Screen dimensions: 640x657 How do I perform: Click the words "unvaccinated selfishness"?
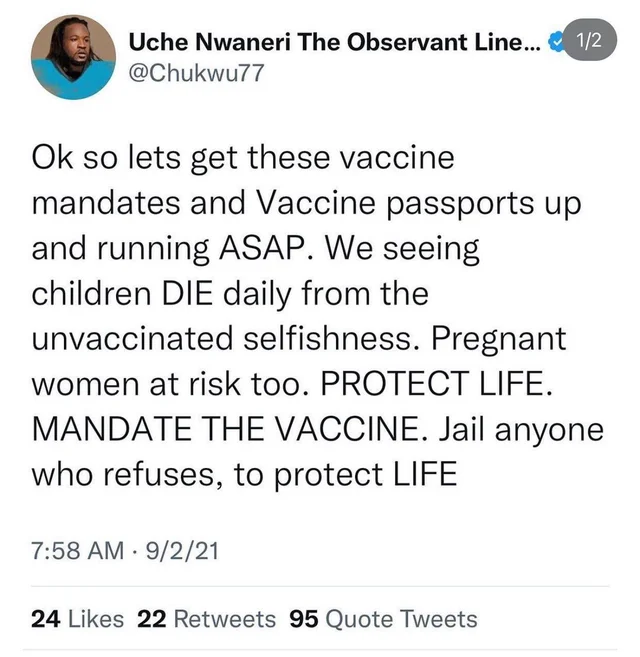click(x=222, y=340)
